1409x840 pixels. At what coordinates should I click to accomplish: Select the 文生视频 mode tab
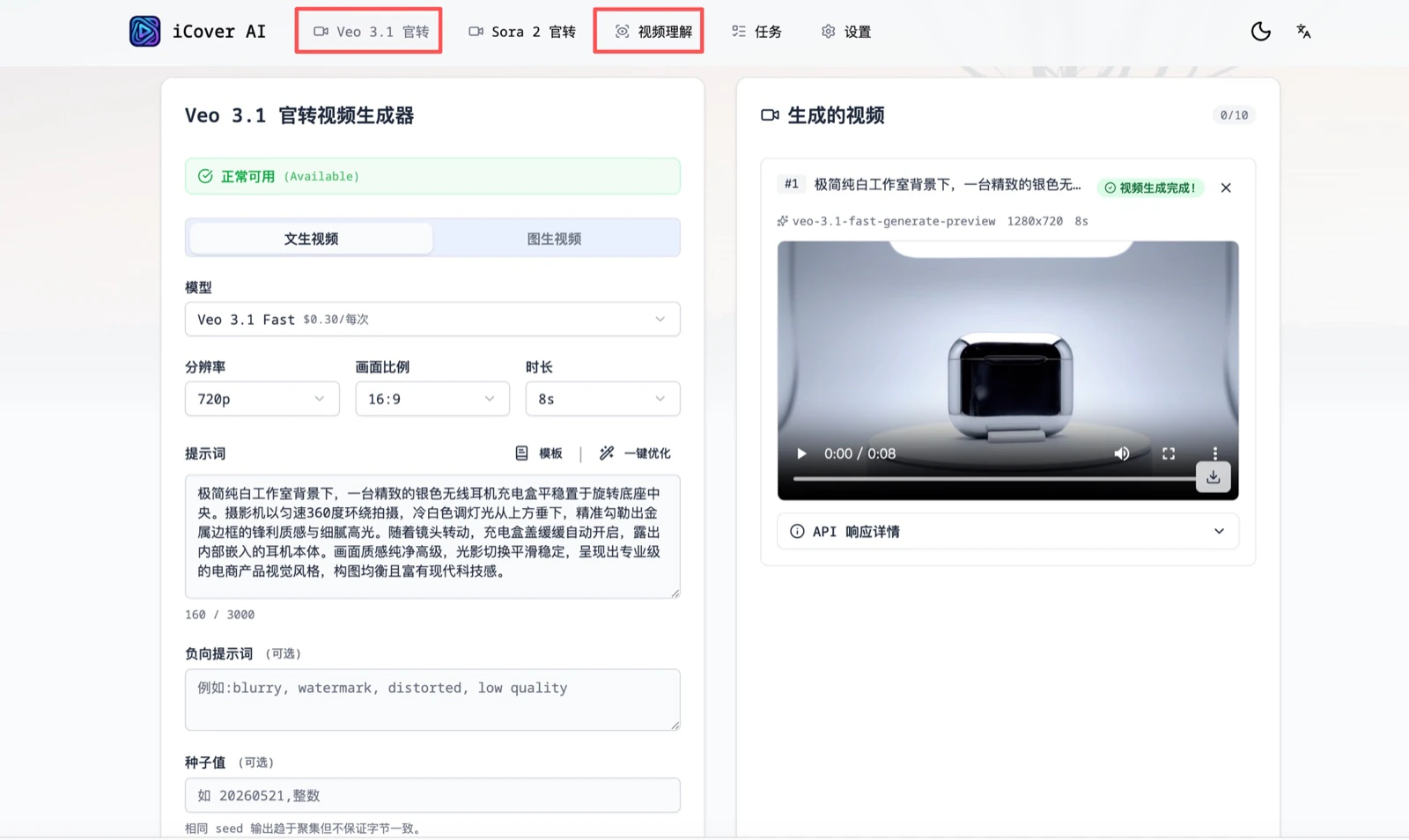coord(311,239)
